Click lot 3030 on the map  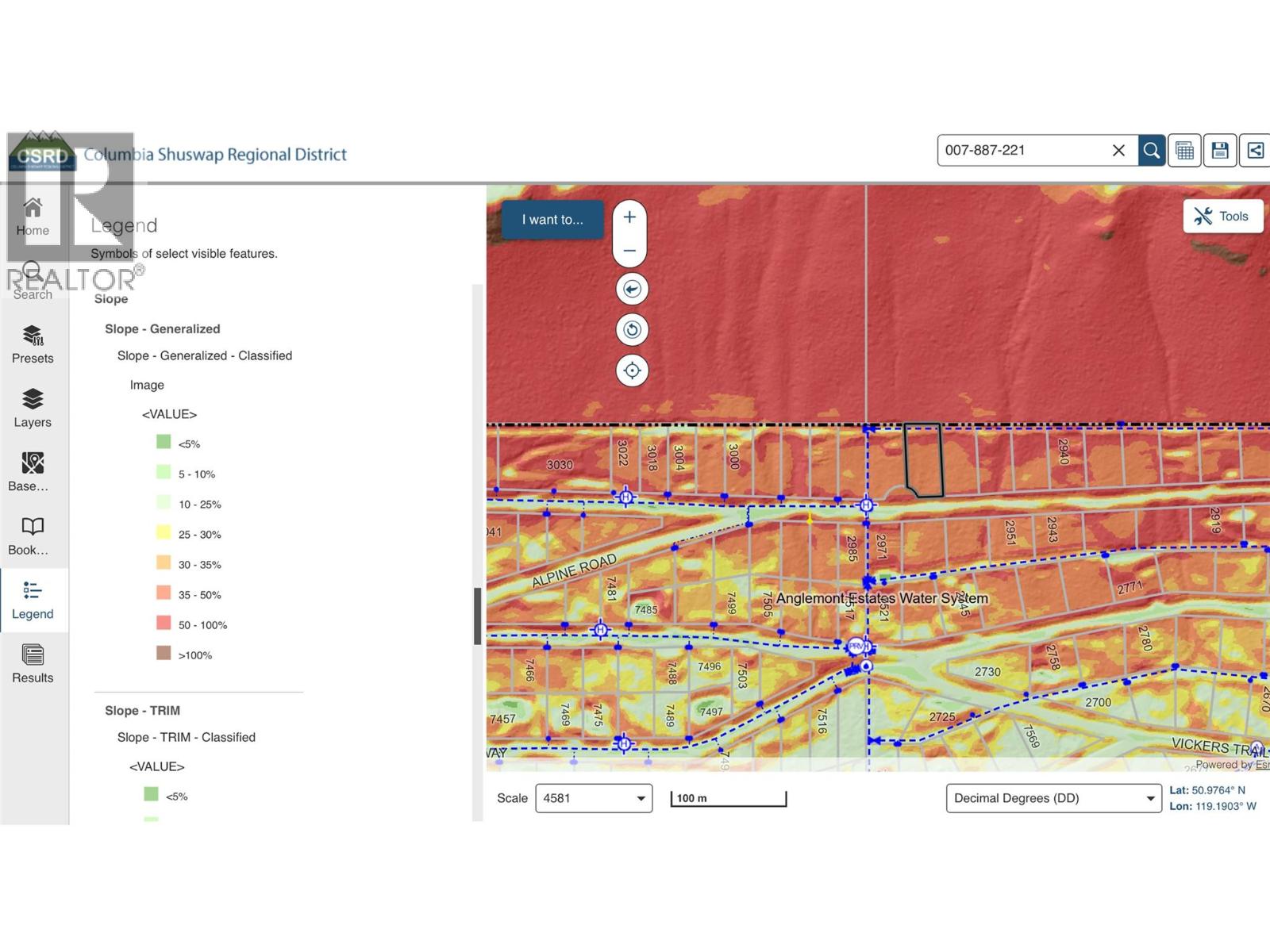tap(560, 464)
